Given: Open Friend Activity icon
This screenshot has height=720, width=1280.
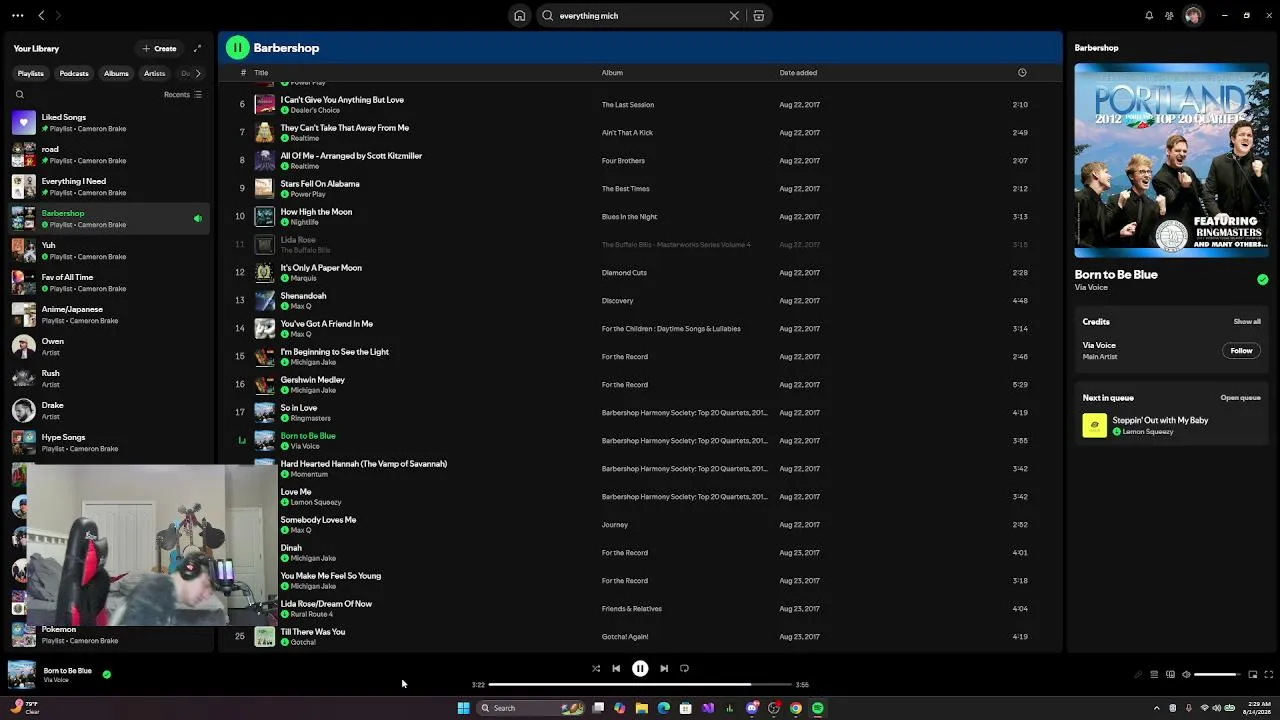Looking at the screenshot, I should [1169, 15].
